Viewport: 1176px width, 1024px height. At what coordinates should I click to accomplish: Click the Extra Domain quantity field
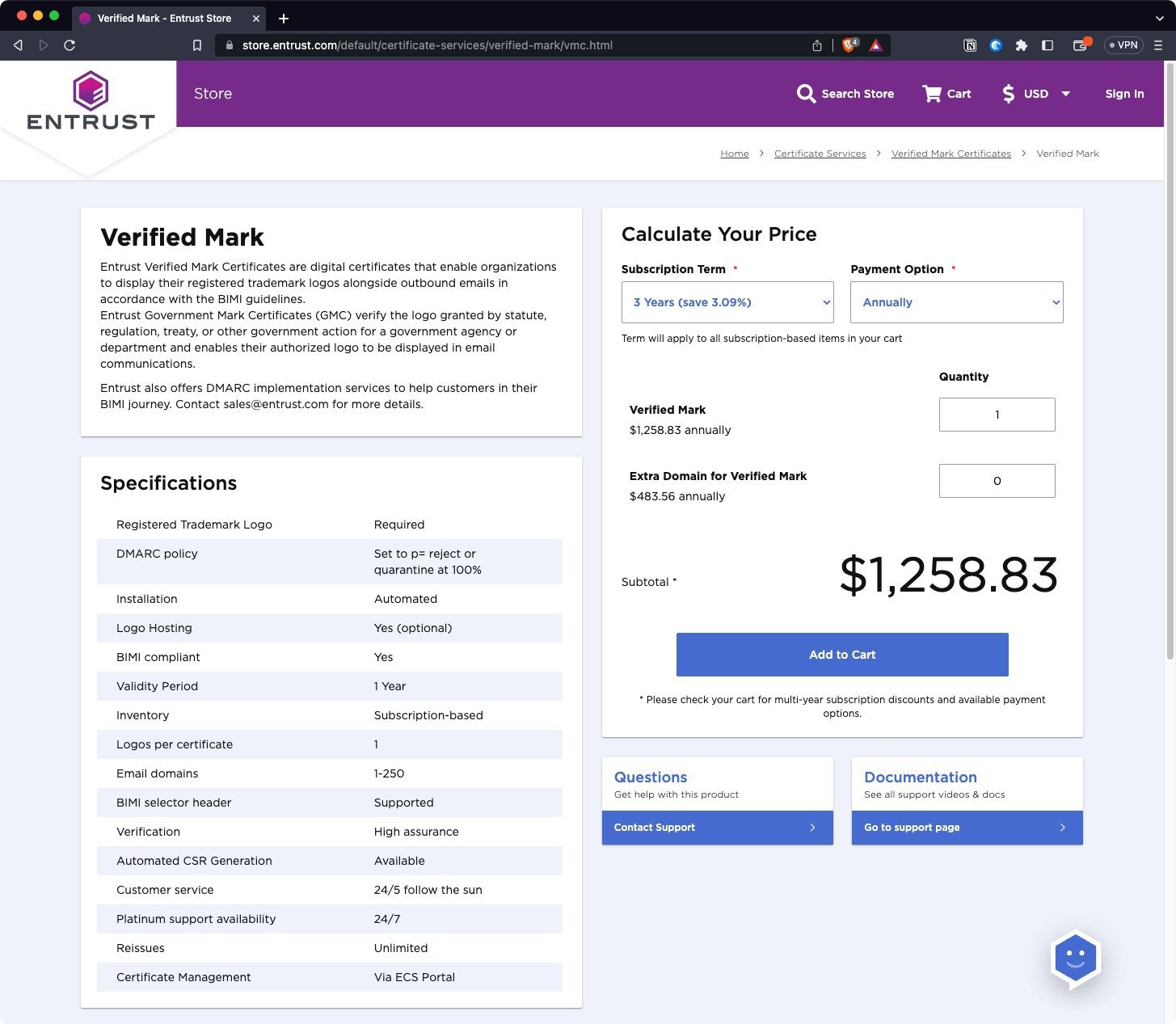997,481
